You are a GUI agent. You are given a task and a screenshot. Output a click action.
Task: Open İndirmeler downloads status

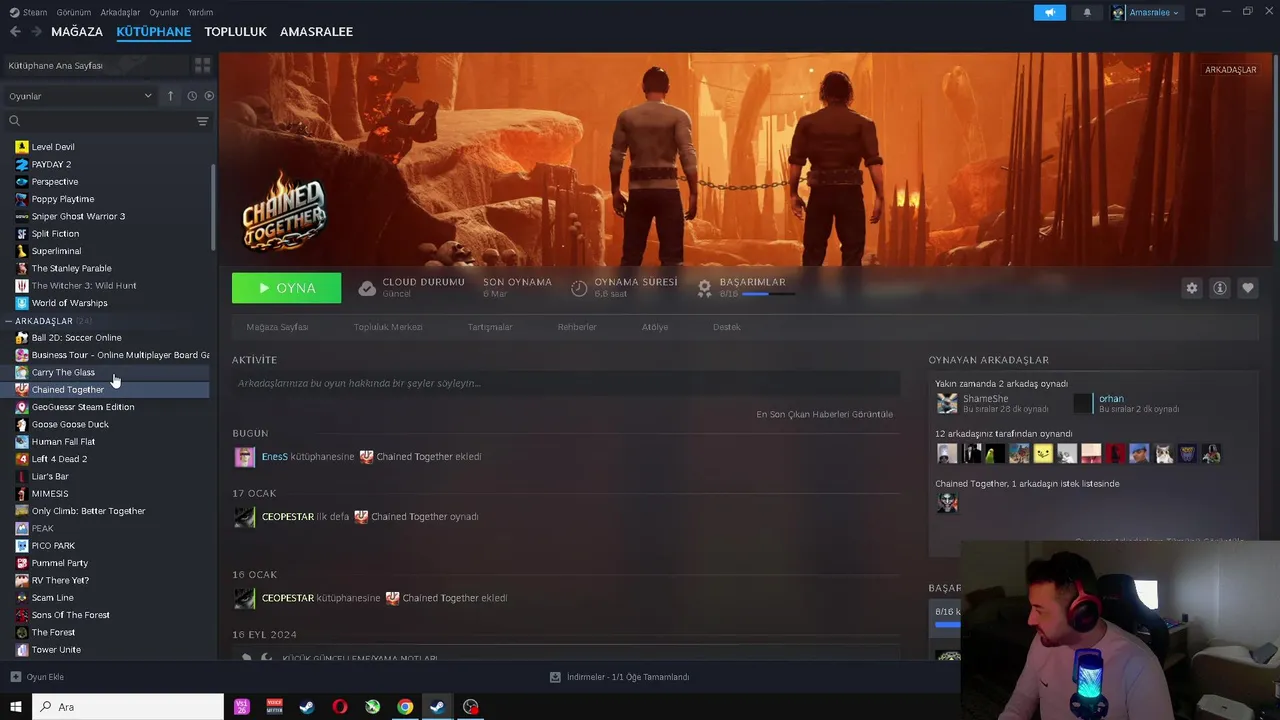coord(619,677)
